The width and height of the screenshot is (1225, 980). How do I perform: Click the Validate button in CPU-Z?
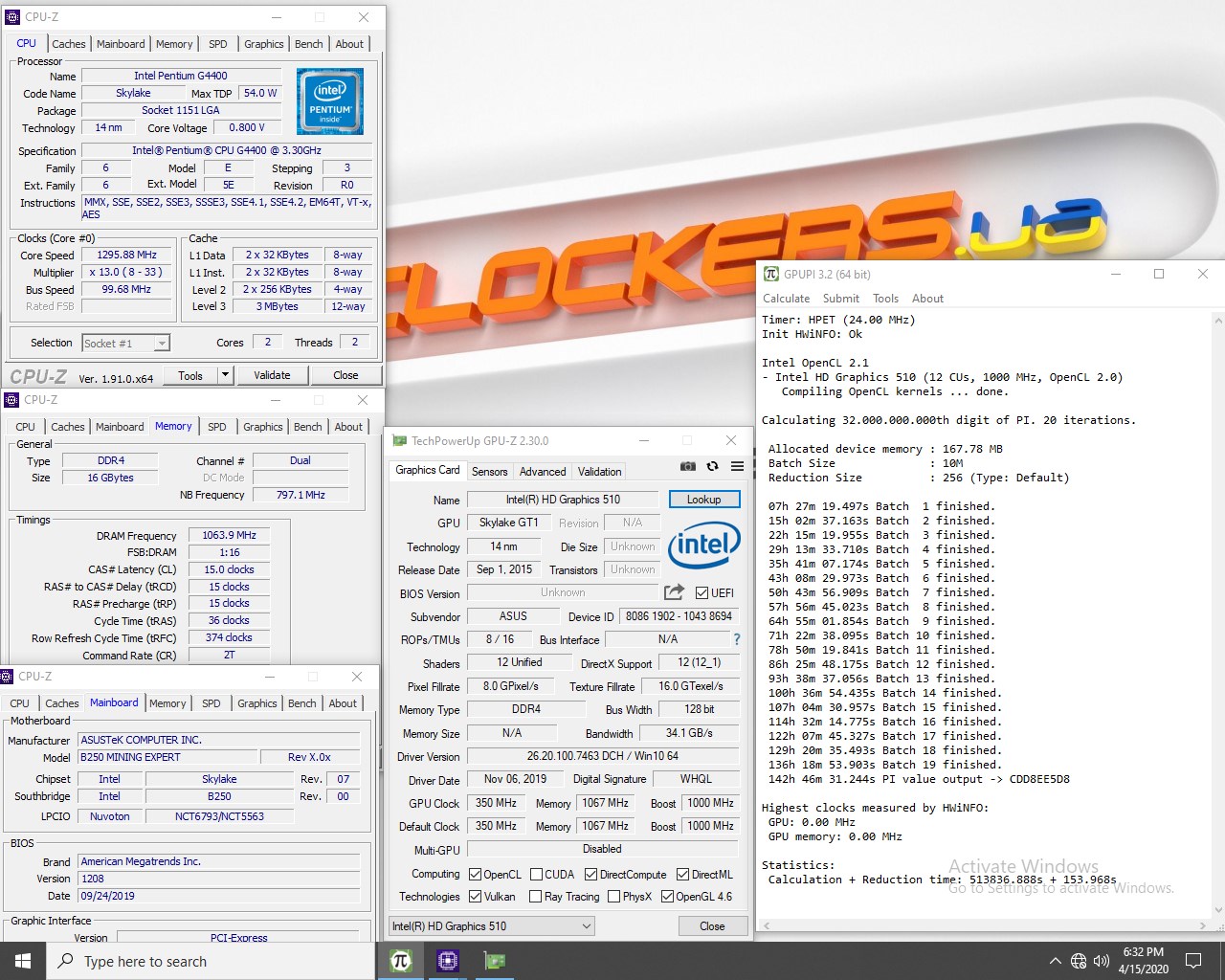coord(272,375)
